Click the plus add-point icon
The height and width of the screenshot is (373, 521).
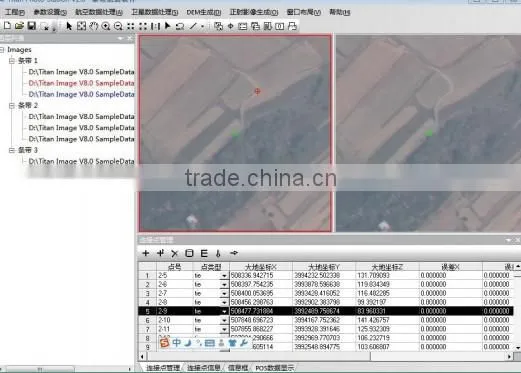[146, 253]
